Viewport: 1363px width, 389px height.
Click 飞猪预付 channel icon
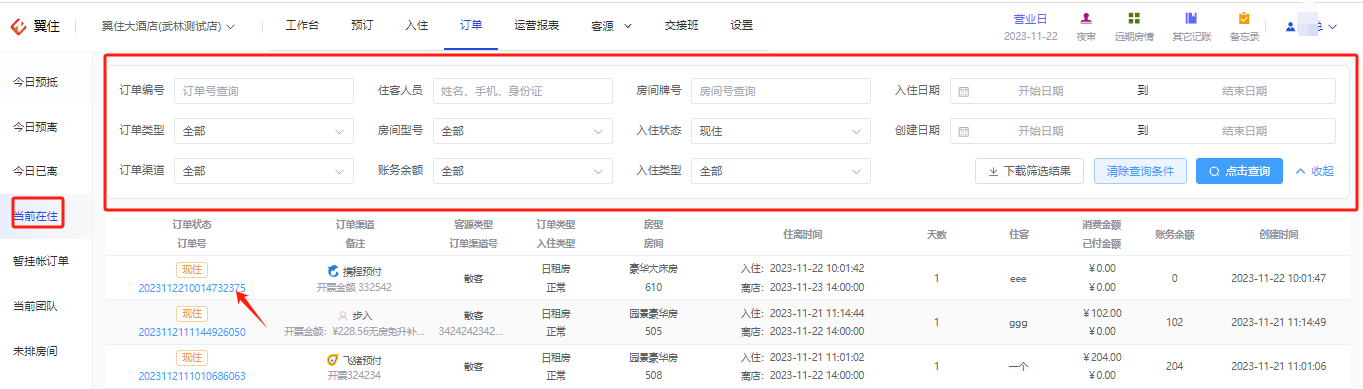coord(334,359)
